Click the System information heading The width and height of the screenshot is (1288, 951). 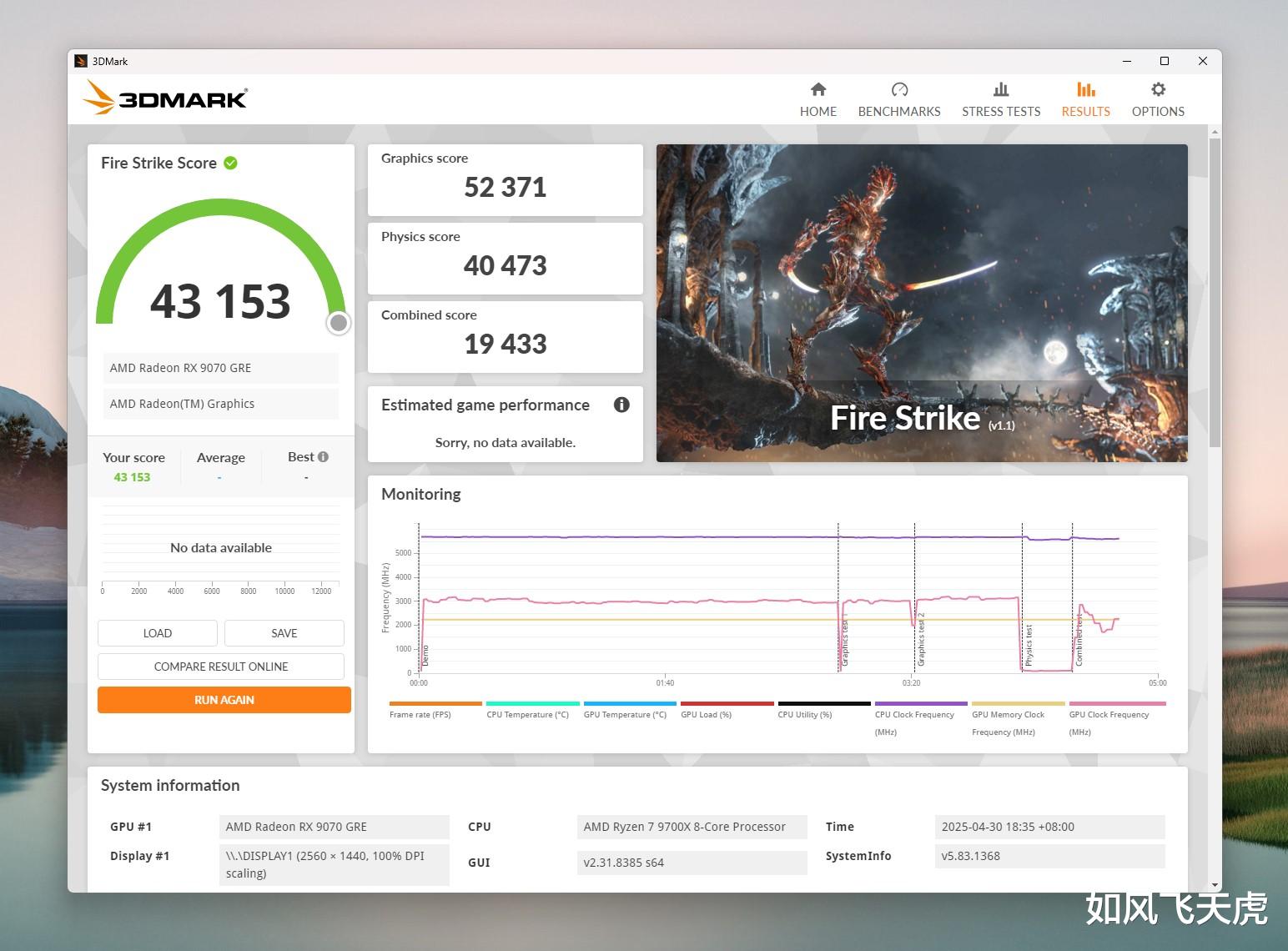pos(170,785)
